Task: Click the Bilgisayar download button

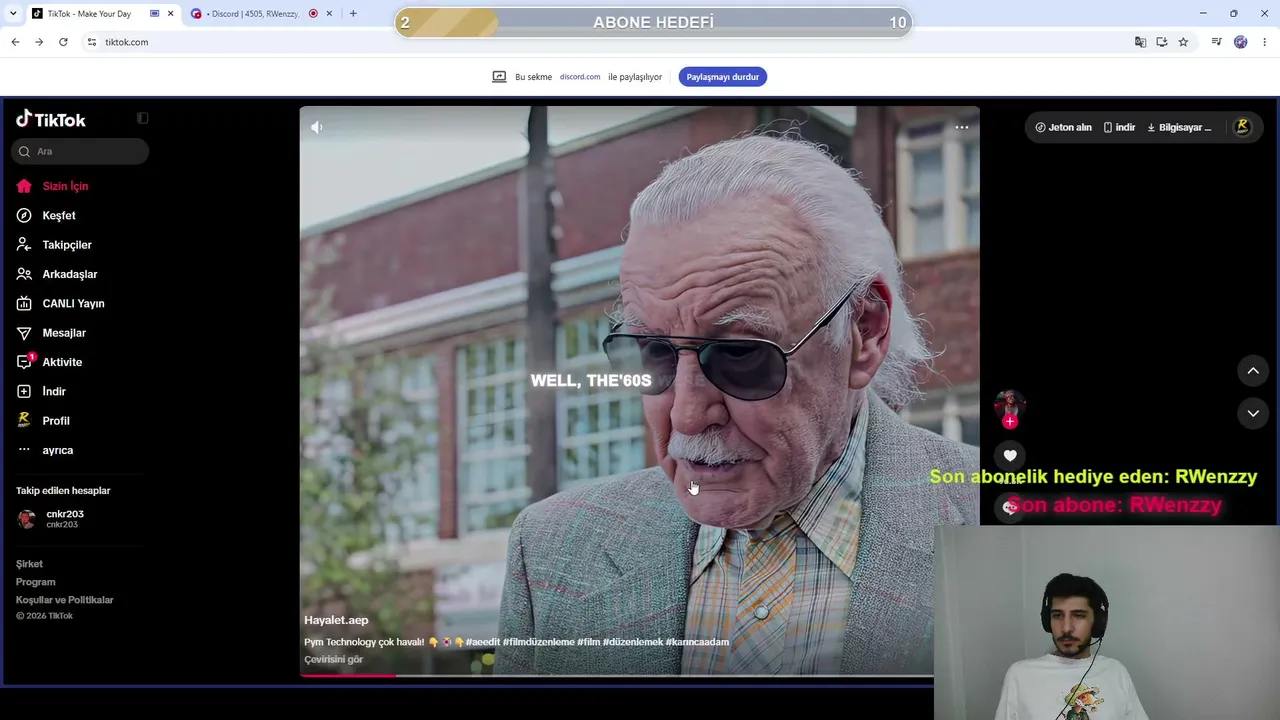Action: (1179, 127)
